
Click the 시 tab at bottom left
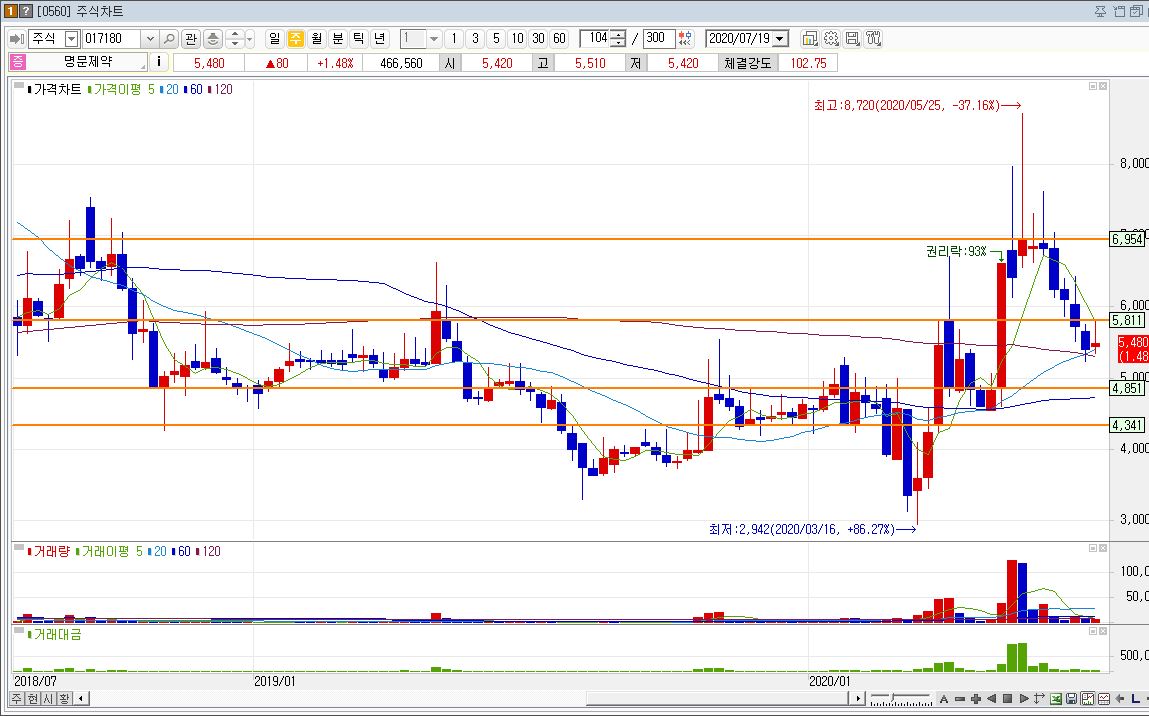point(48,699)
